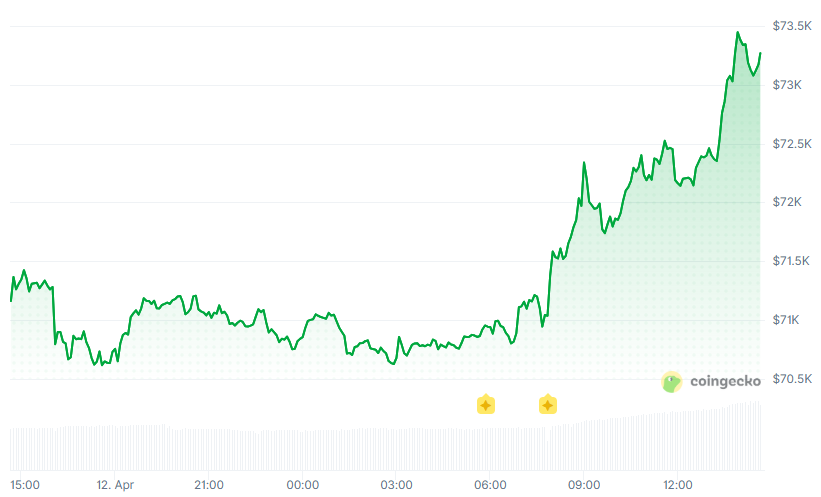Image resolution: width=821 pixels, height=497 pixels.
Task: Open the coingecko watermark text link
Action: tap(726, 381)
